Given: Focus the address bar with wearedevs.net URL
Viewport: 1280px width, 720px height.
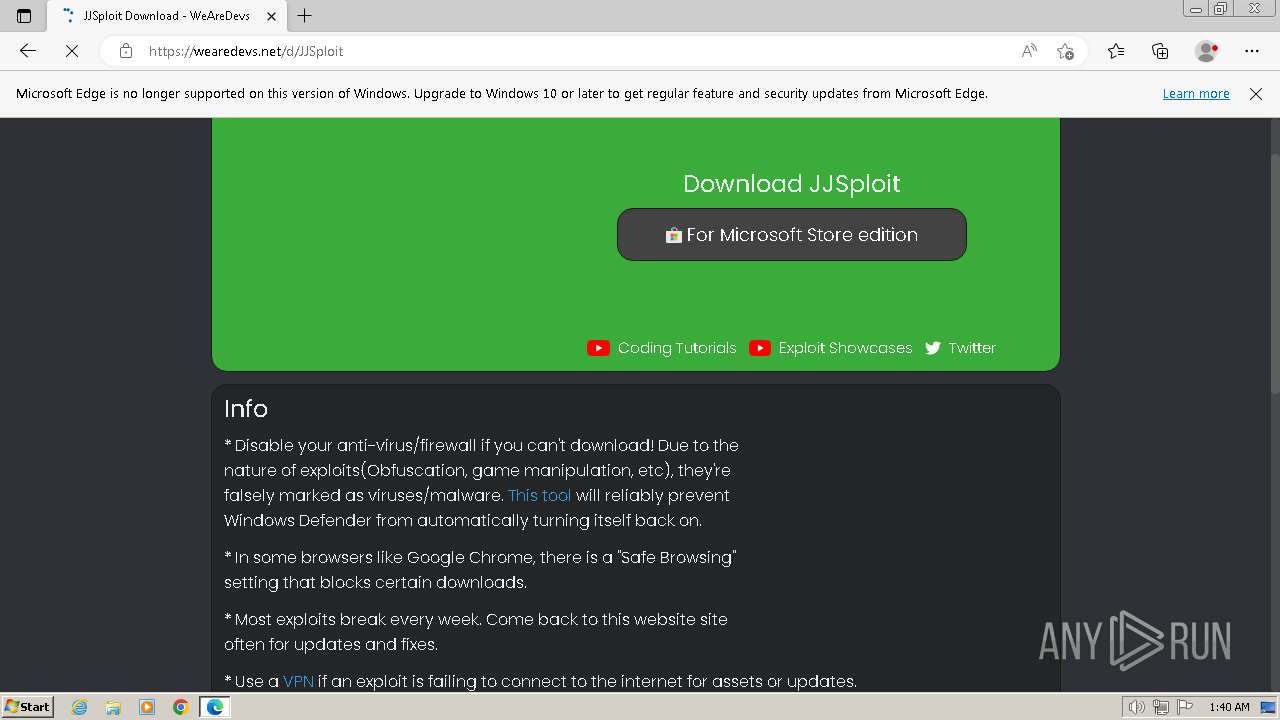Looking at the screenshot, I should 575,51.
